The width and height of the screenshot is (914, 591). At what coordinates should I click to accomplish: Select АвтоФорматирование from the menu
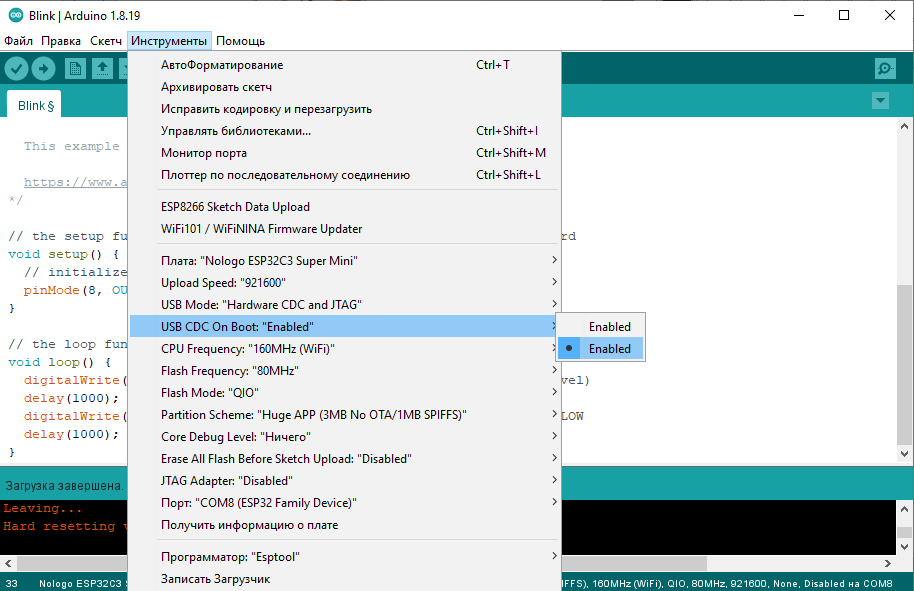222,65
